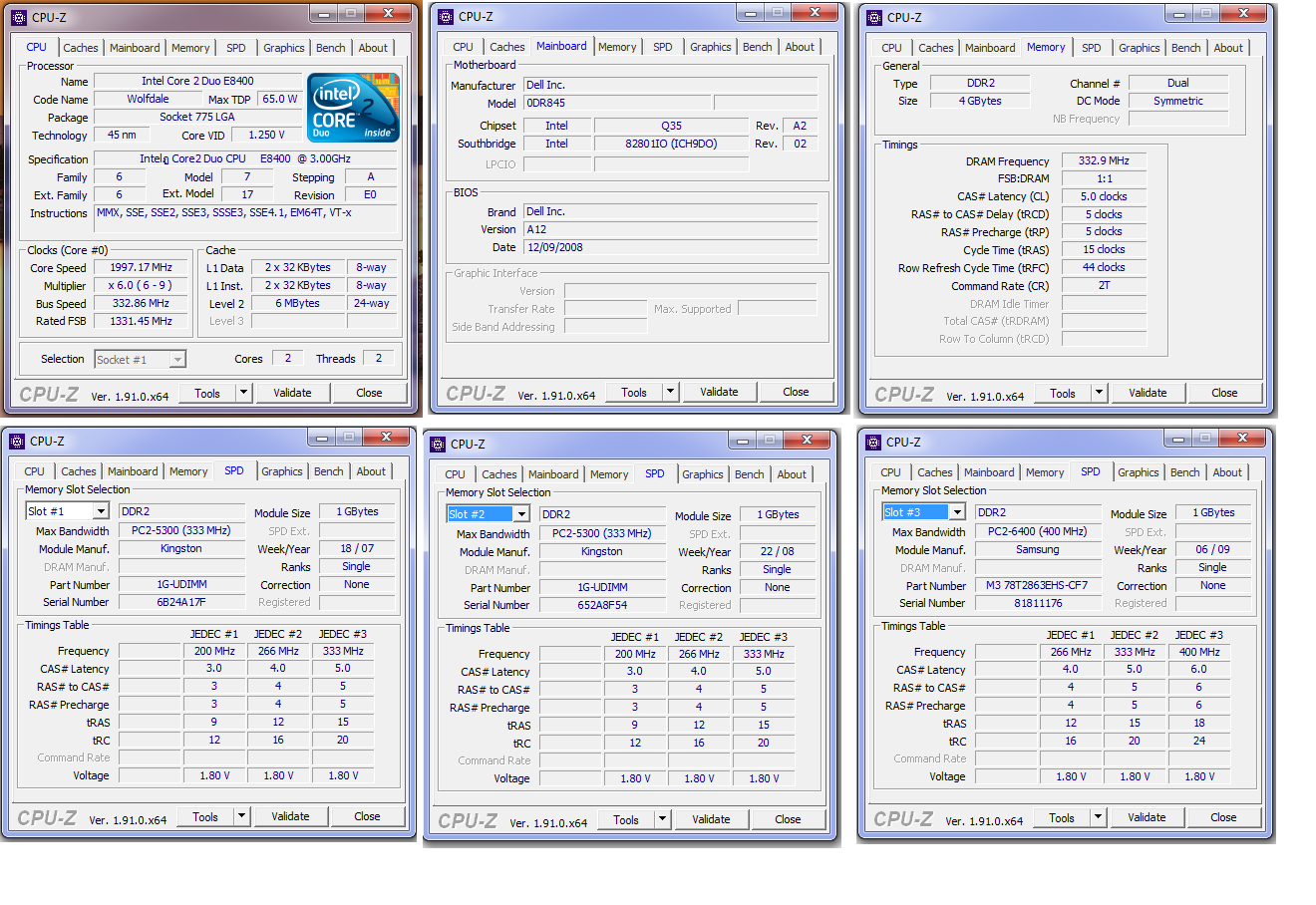Click the motherboard model '0DR845' field
This screenshot has width=1316, height=905.
point(617,103)
